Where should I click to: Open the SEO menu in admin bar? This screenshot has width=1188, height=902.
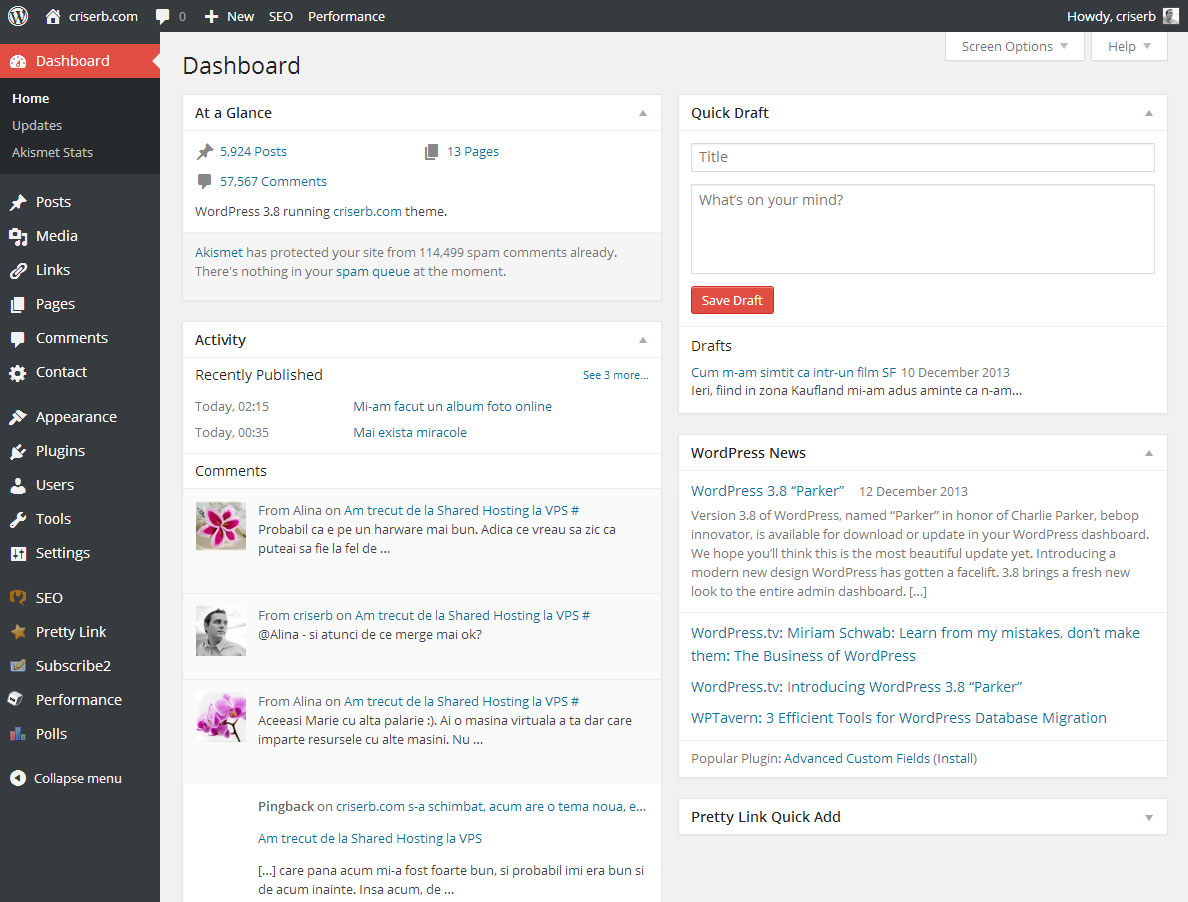tap(280, 16)
